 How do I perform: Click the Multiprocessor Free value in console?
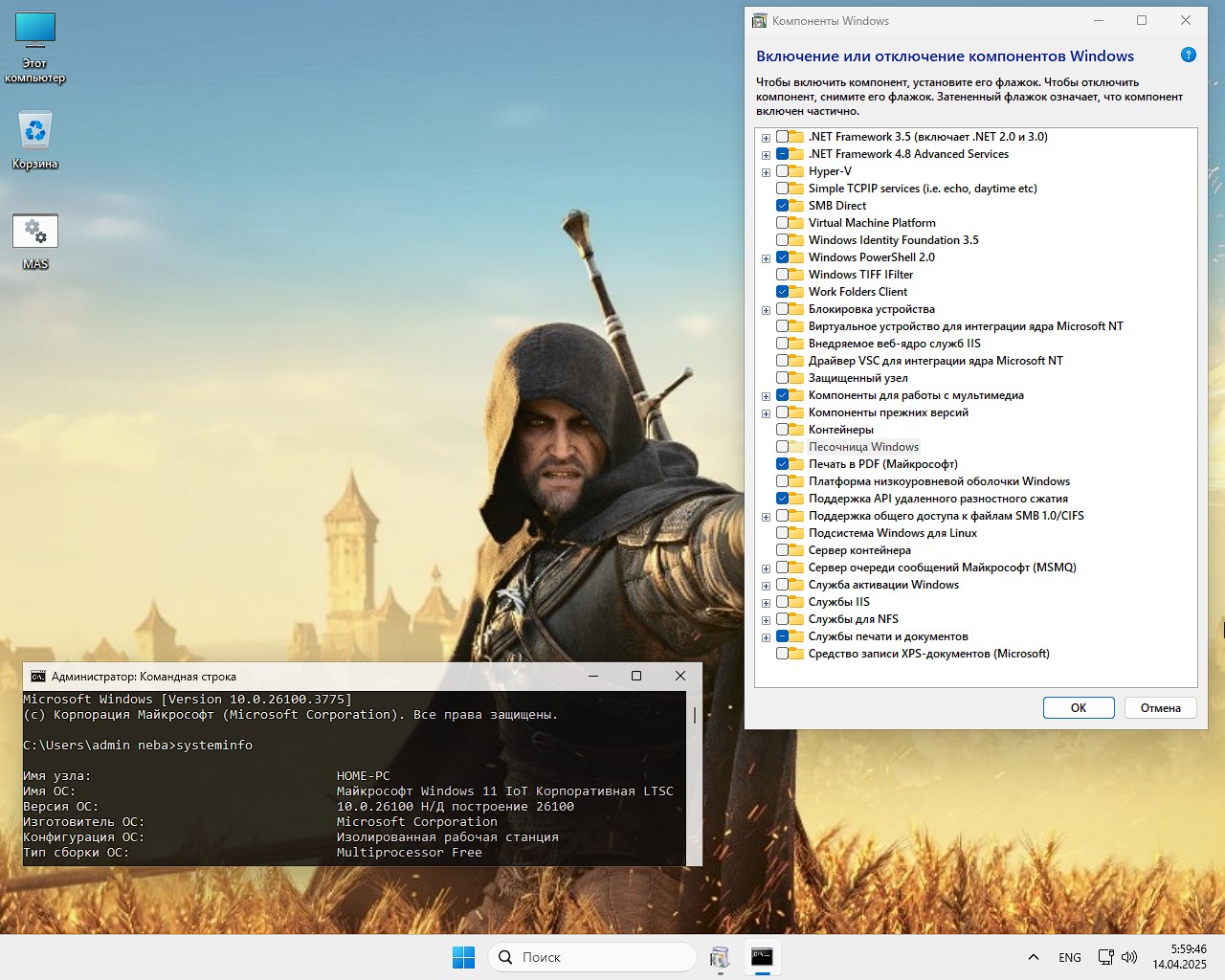click(410, 852)
